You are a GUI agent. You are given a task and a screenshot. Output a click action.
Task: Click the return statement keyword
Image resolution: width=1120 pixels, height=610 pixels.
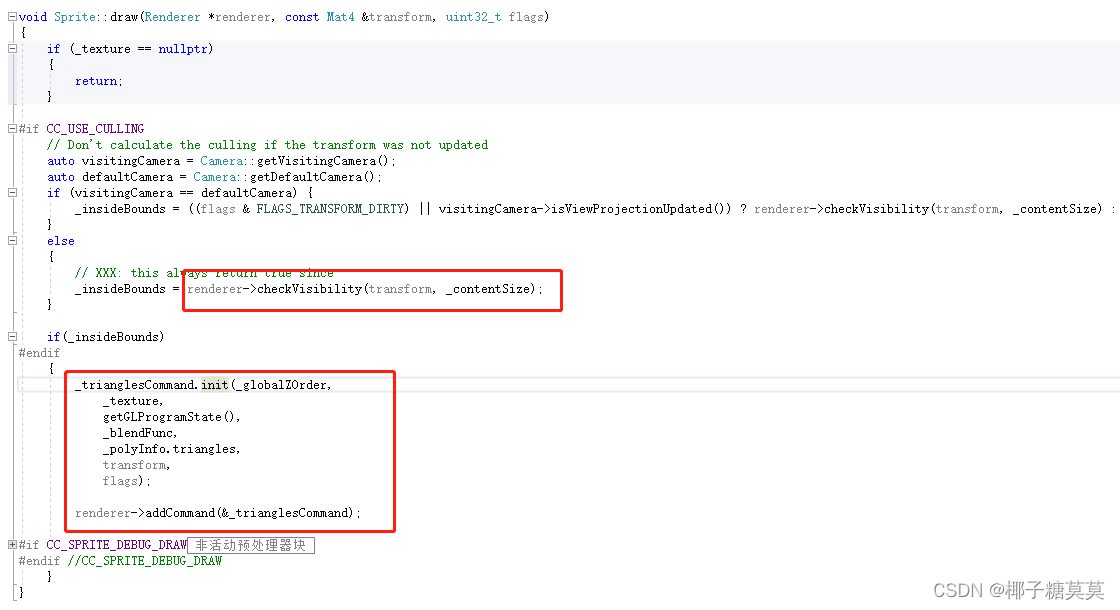tap(96, 81)
